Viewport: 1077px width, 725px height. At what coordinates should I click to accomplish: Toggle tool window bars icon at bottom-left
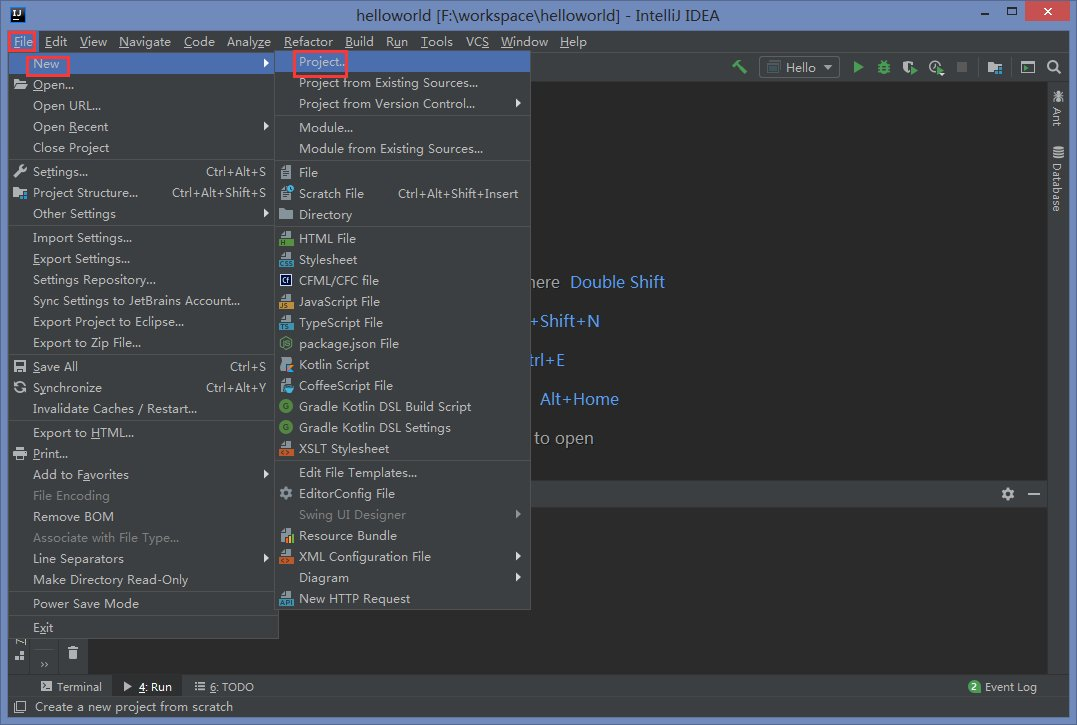[x=20, y=706]
